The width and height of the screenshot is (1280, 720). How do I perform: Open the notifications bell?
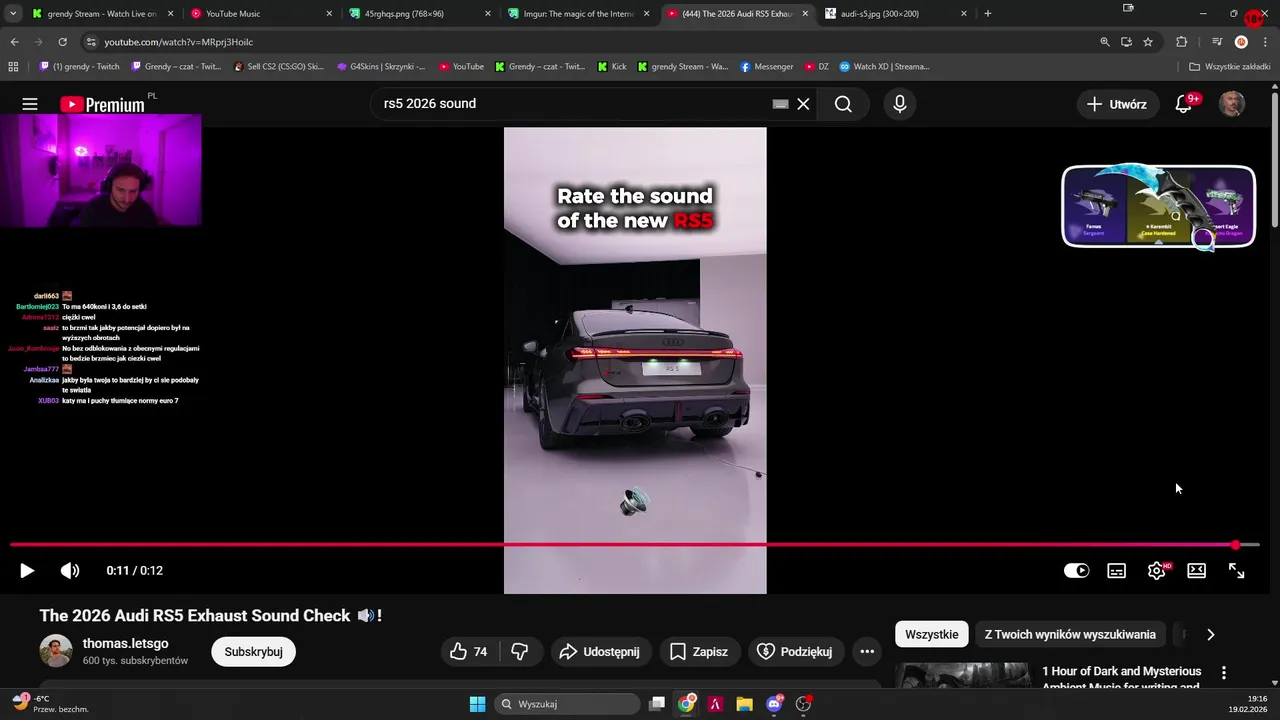click(x=1184, y=104)
